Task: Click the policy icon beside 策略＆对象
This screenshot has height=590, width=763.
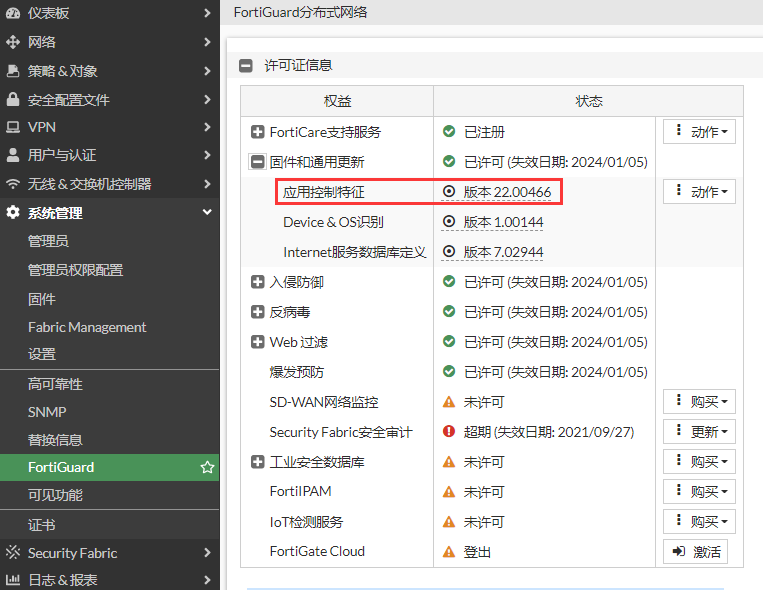Action: pos(13,71)
